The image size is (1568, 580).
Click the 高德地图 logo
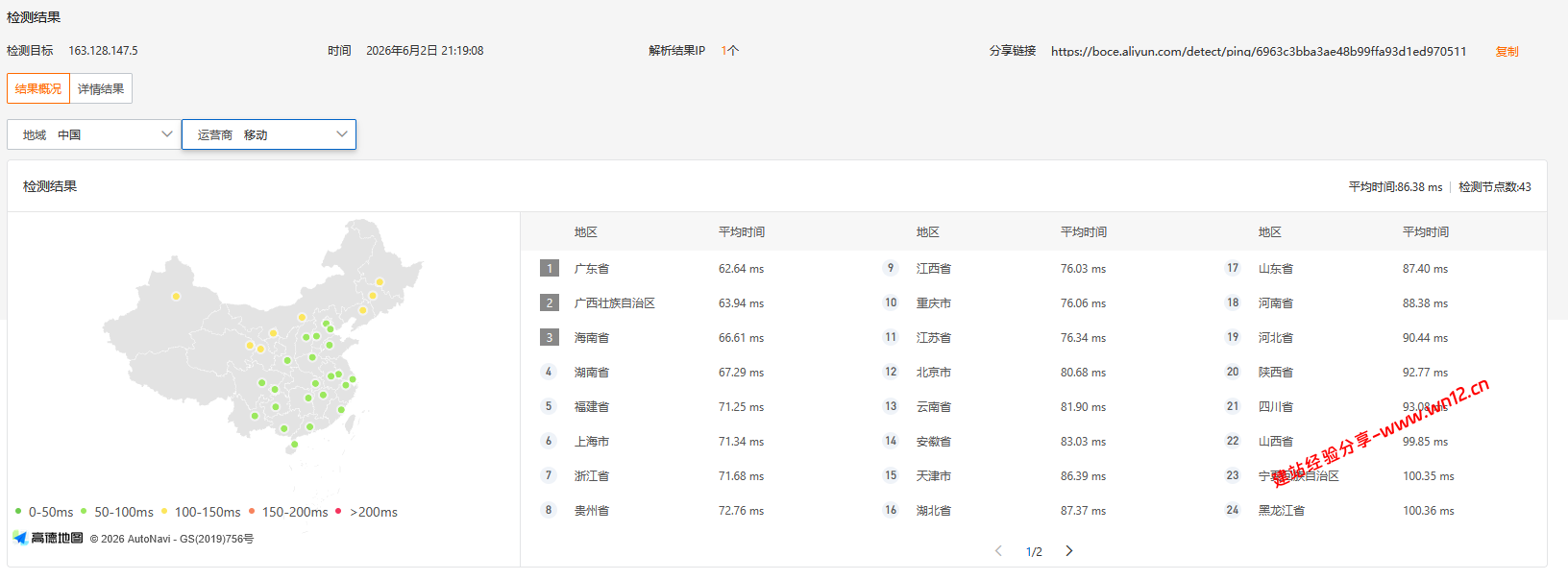coord(48,538)
